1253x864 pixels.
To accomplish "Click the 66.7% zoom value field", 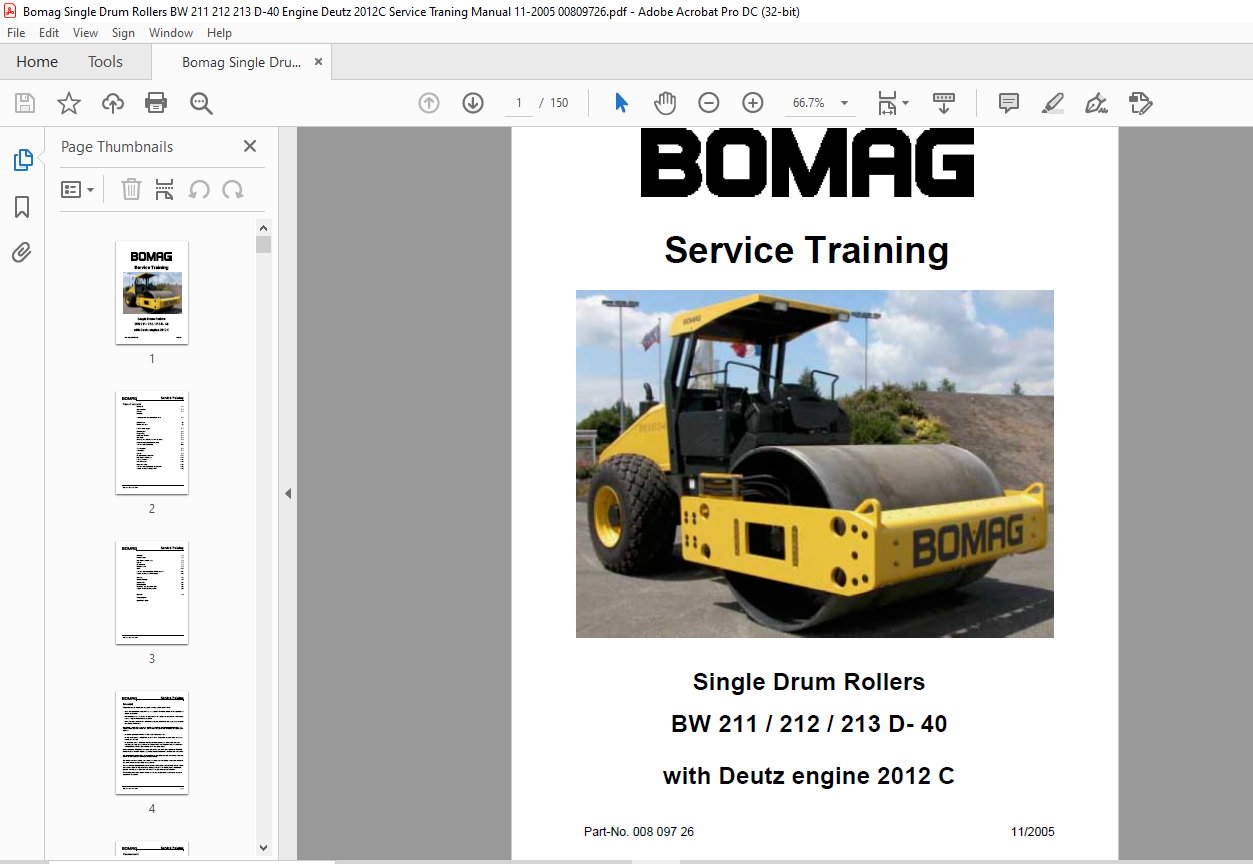I will [x=809, y=103].
